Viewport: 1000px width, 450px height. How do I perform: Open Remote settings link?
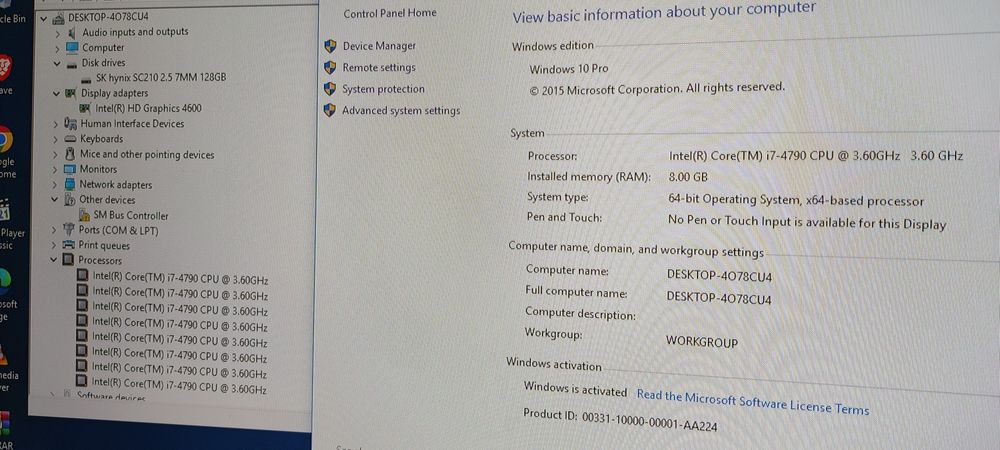(x=378, y=68)
